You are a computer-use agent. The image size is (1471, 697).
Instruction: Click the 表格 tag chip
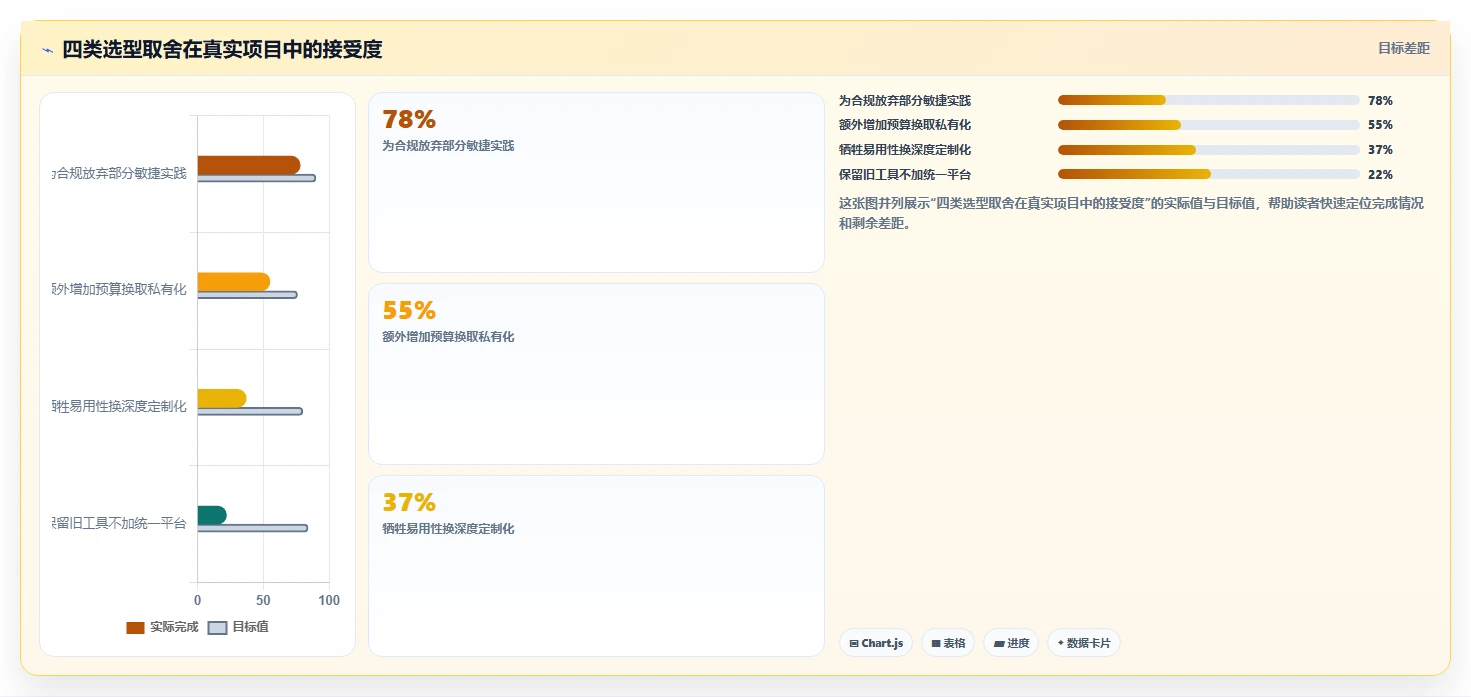pos(948,643)
